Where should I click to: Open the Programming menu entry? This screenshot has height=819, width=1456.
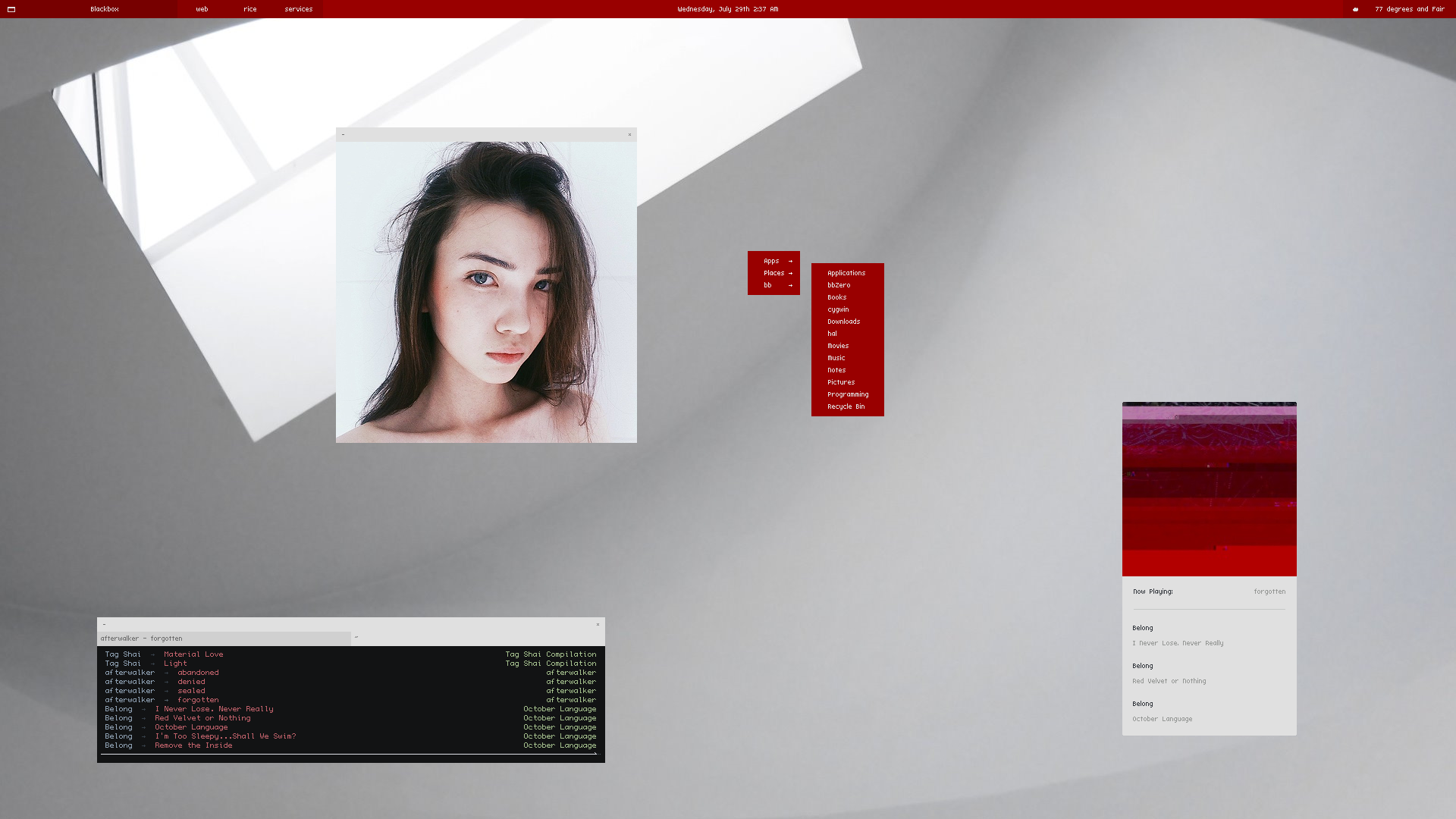pyautogui.click(x=847, y=394)
